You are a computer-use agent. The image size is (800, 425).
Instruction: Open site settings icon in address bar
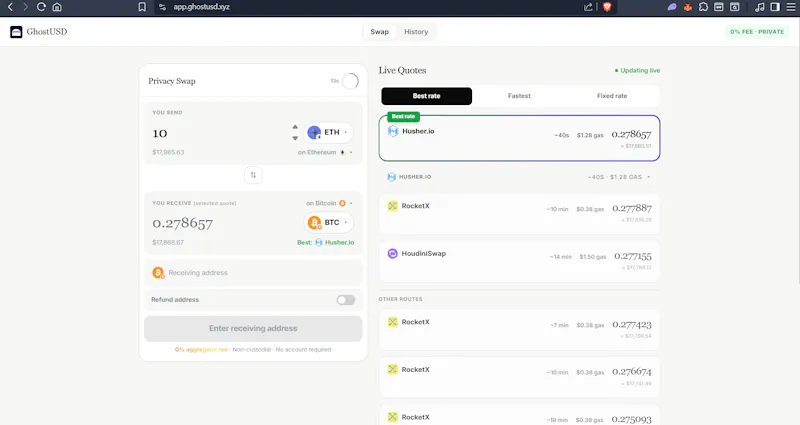[x=162, y=7]
